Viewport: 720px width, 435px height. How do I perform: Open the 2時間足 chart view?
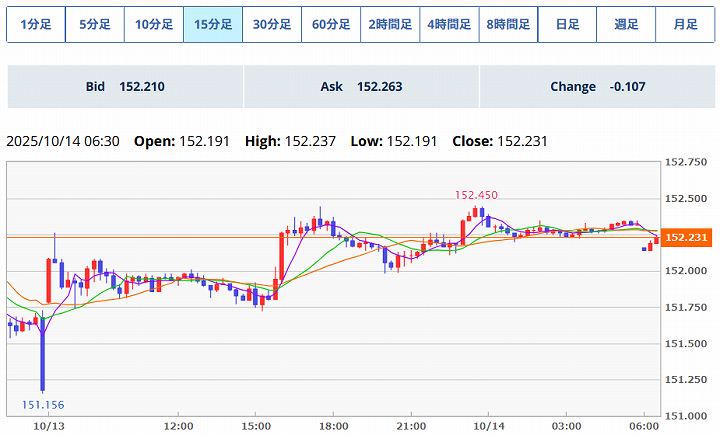coord(389,25)
